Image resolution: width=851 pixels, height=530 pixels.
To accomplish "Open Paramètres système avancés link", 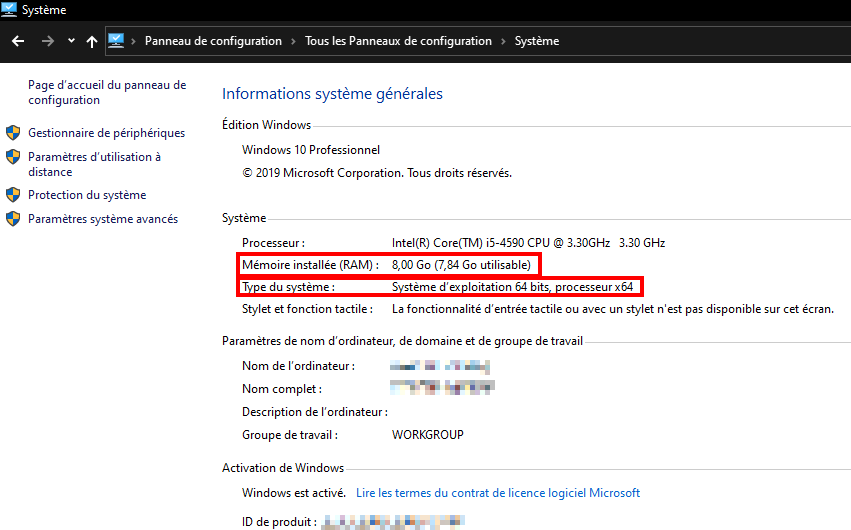I will pyautogui.click(x=103, y=219).
